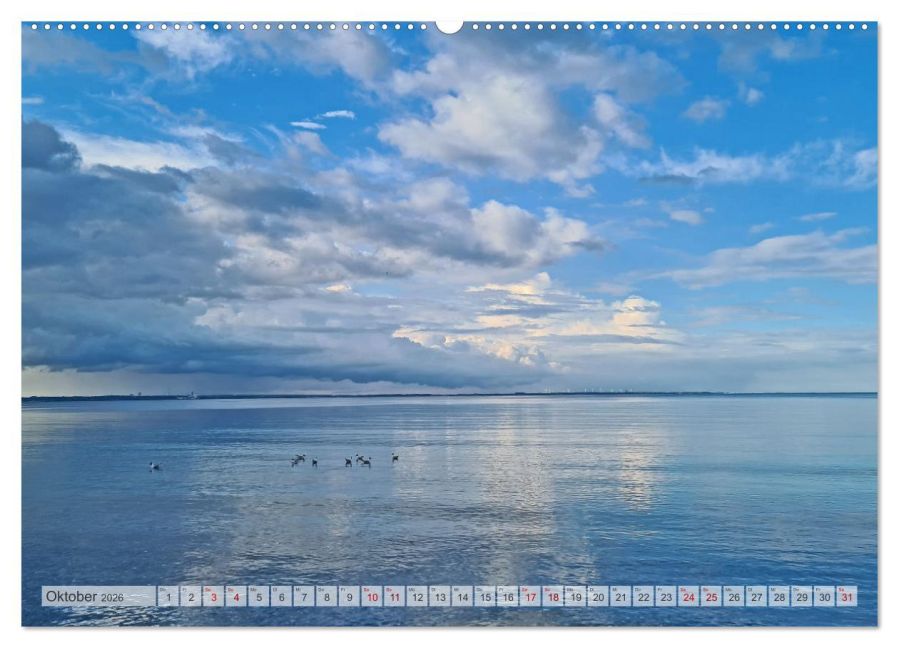Viewport: 899px width, 648px height.
Task: Click the last date 31
Action: coord(846,597)
